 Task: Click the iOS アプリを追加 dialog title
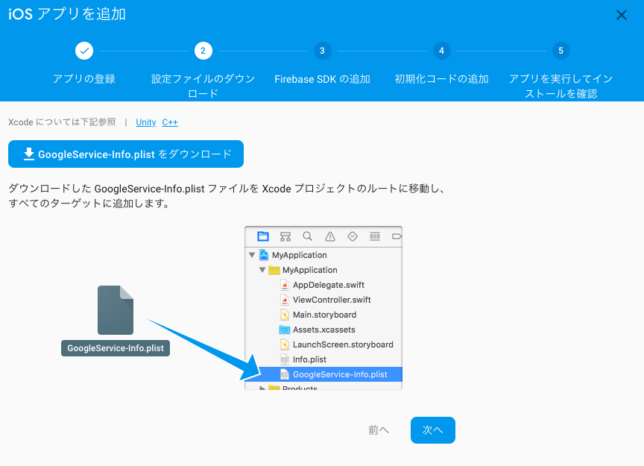(67, 14)
